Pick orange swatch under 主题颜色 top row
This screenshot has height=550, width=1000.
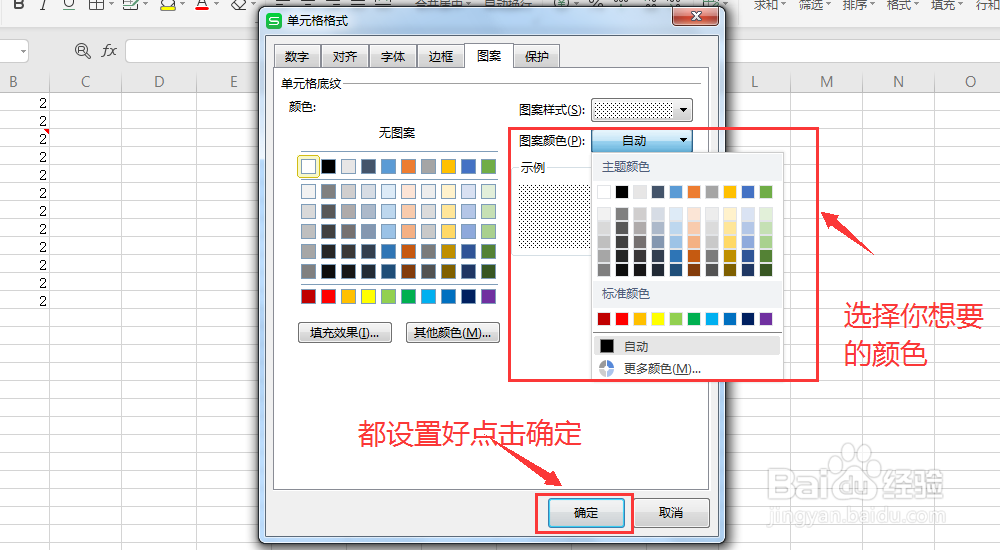pyautogui.click(x=694, y=191)
